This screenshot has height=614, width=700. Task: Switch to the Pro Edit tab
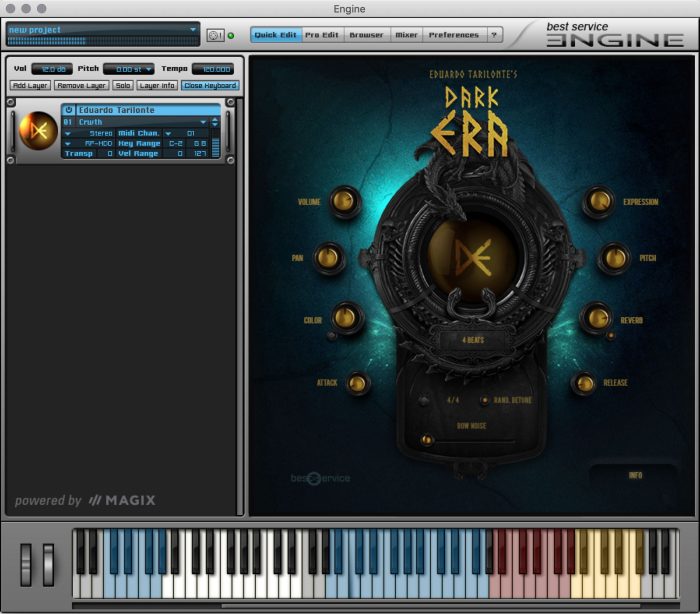[x=322, y=35]
